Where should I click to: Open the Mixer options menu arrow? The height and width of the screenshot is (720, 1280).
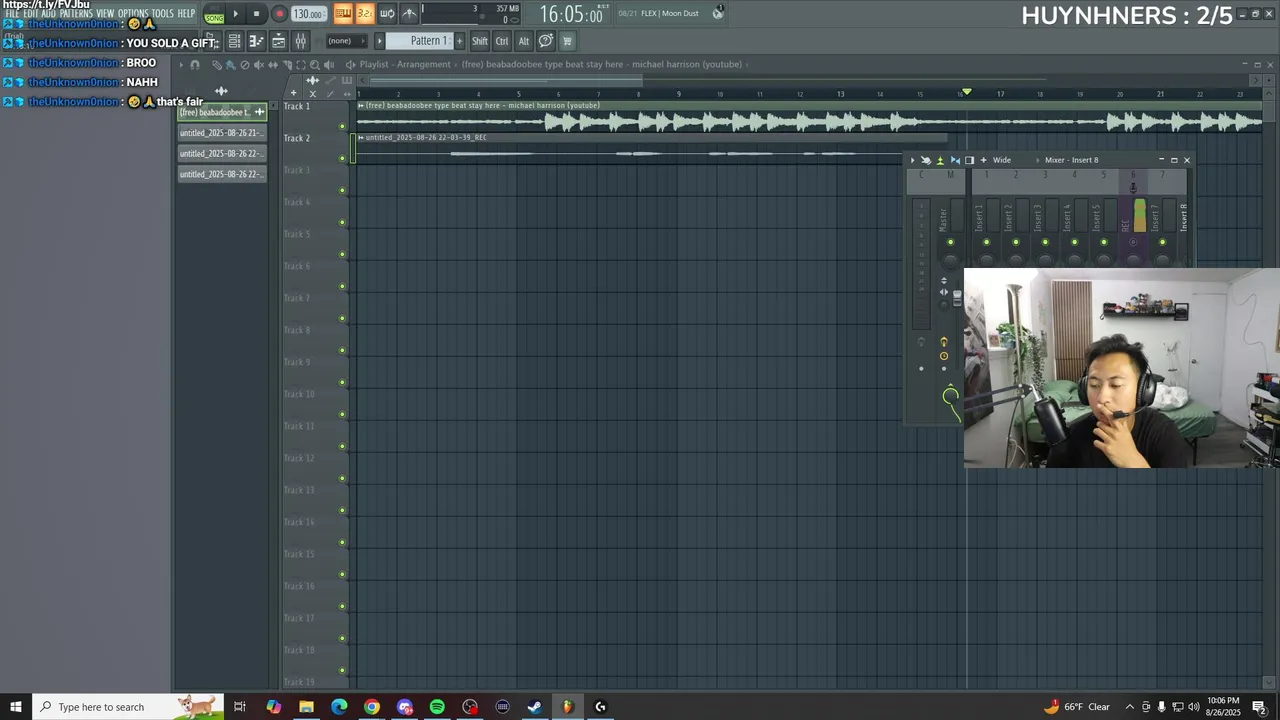pyautogui.click(x=912, y=160)
